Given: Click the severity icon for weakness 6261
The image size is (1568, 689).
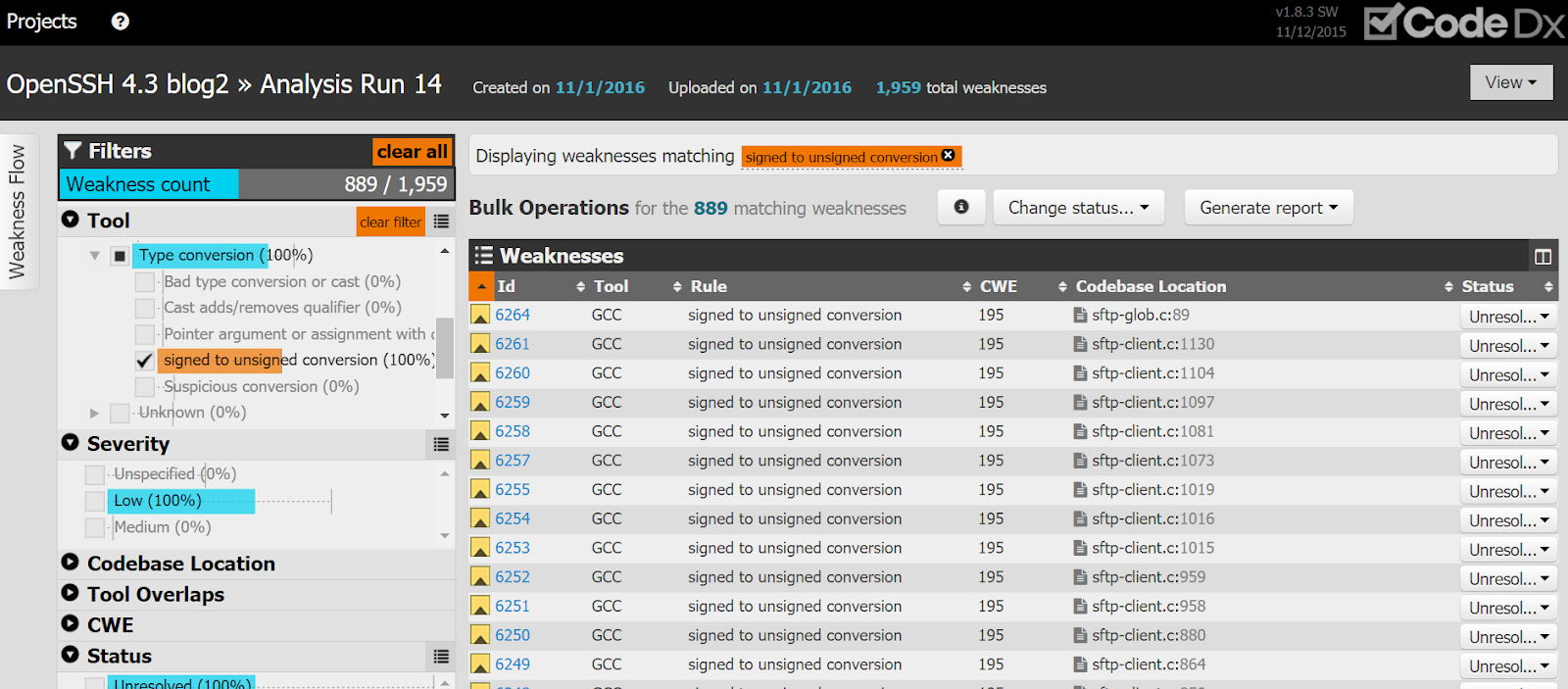Looking at the screenshot, I should click(x=480, y=344).
